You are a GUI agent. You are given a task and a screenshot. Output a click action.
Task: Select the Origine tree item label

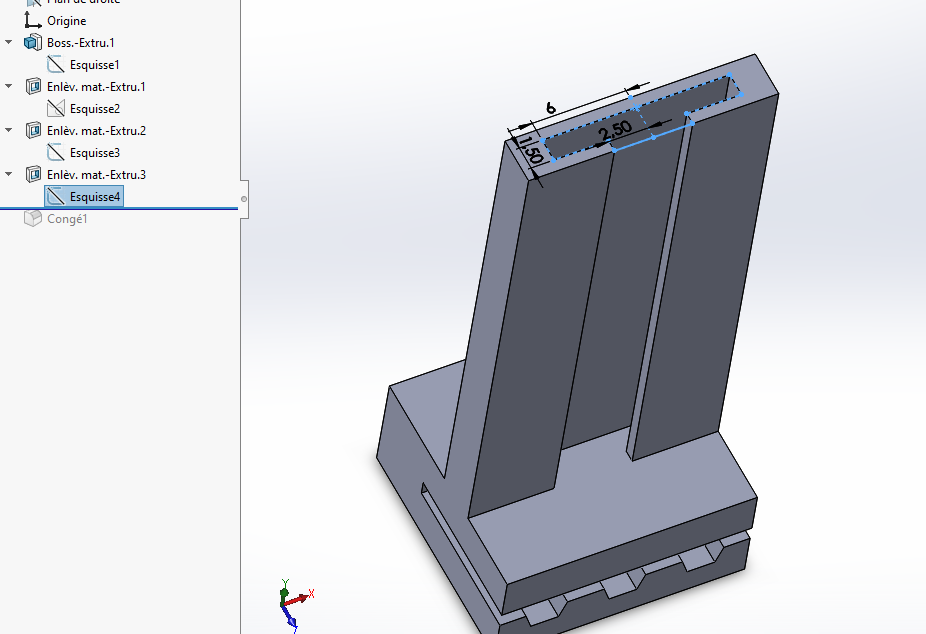click(66, 20)
